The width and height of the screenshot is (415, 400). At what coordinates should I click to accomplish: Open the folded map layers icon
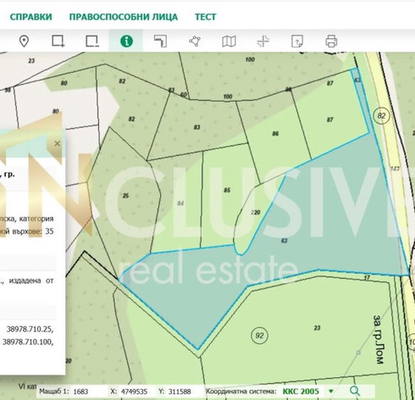pyautogui.click(x=229, y=41)
